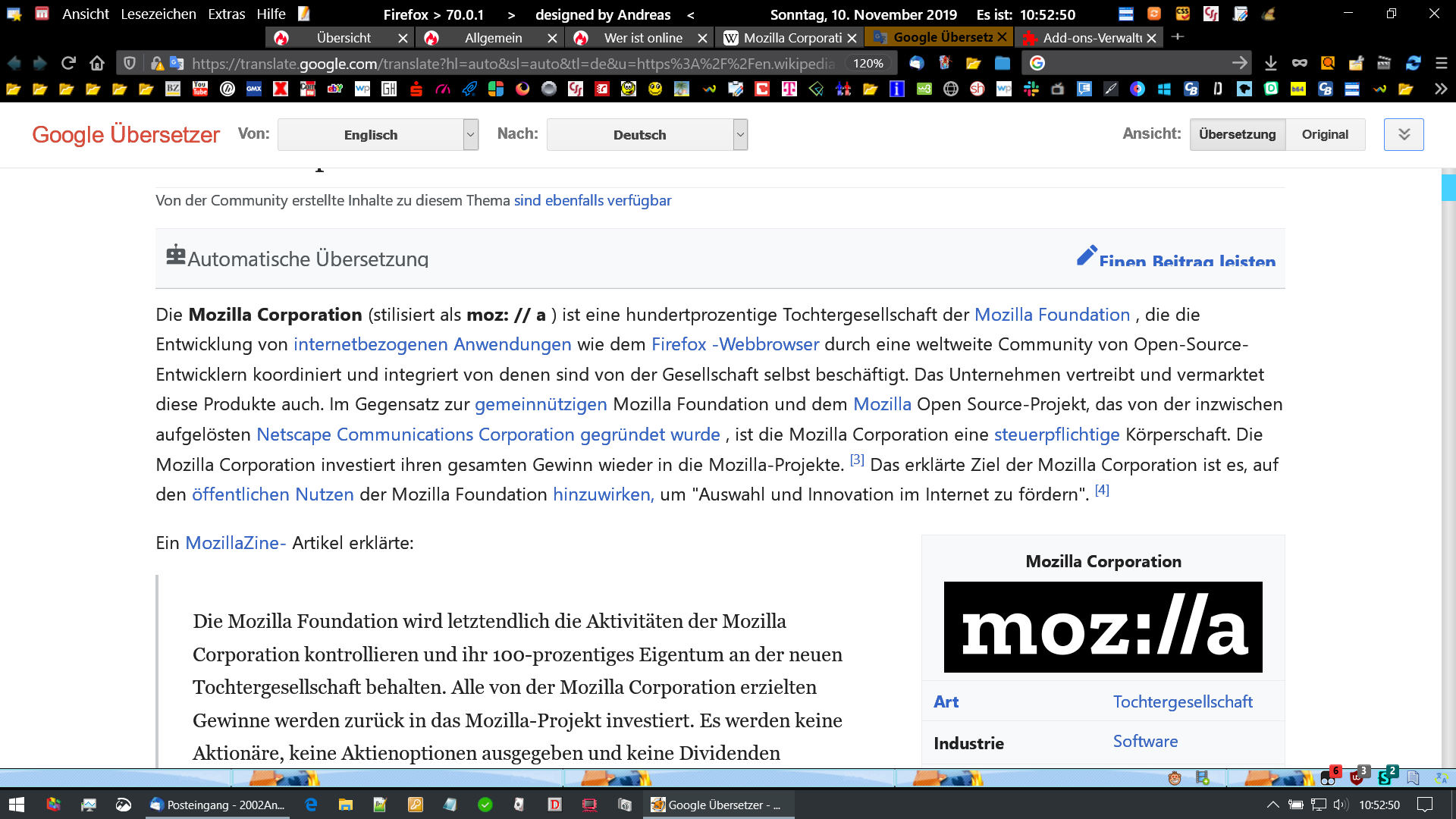Show more bookmarks via double-chevron
The height and width of the screenshot is (819, 1456).
[x=1441, y=89]
